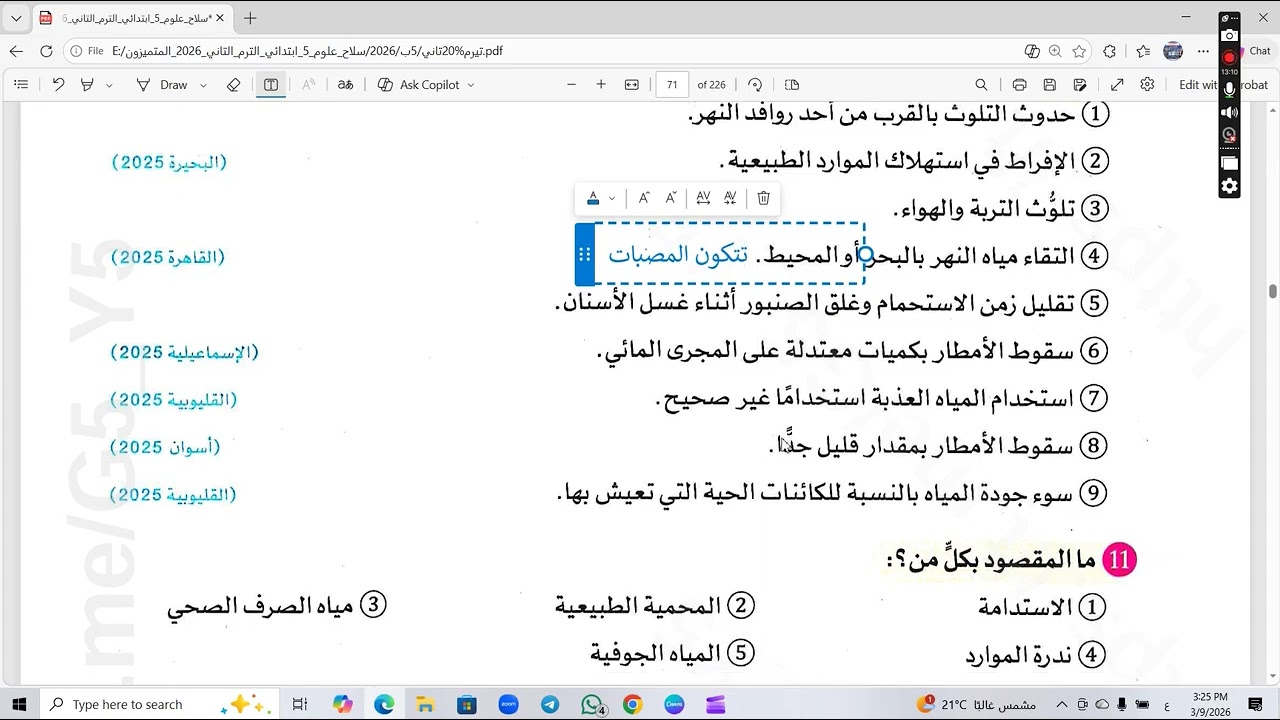This screenshot has width=1280, height=720.
Task: Click the text box circular resize handle
Action: point(866,255)
